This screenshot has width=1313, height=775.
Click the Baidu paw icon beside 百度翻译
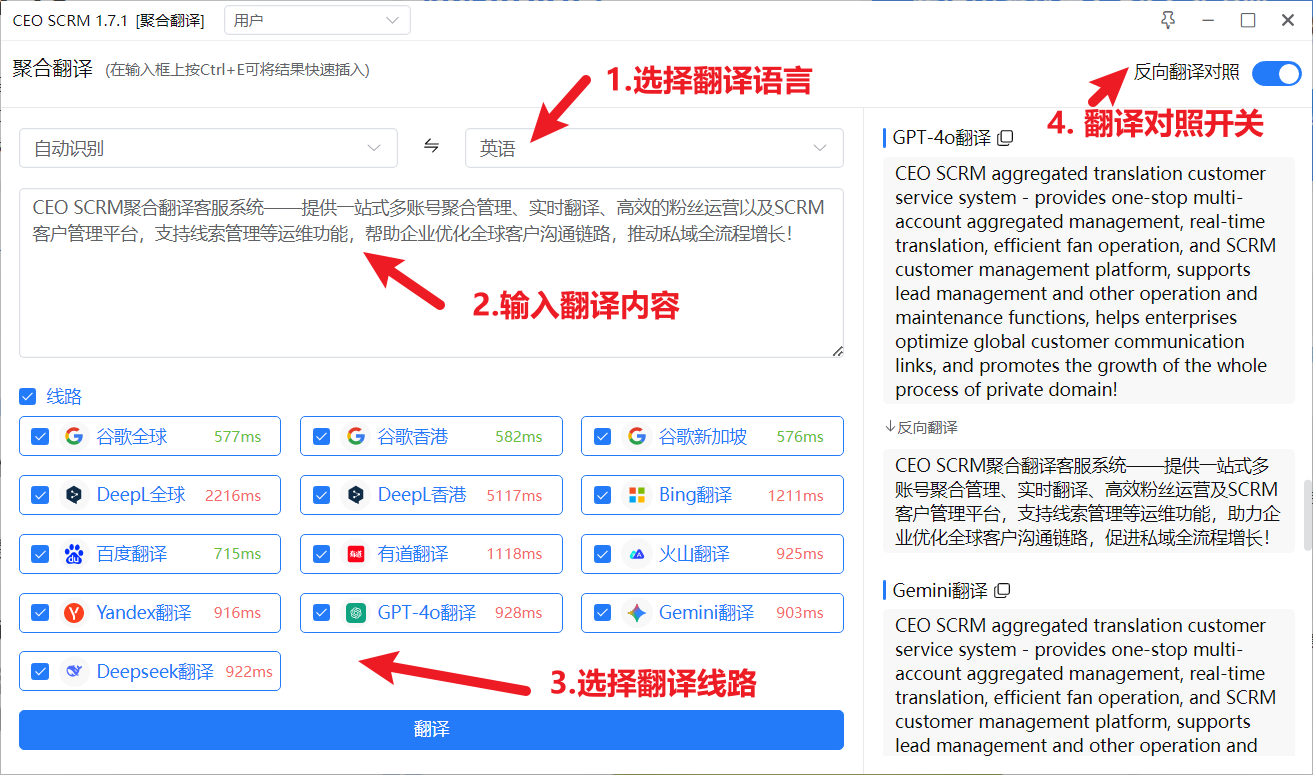73,554
